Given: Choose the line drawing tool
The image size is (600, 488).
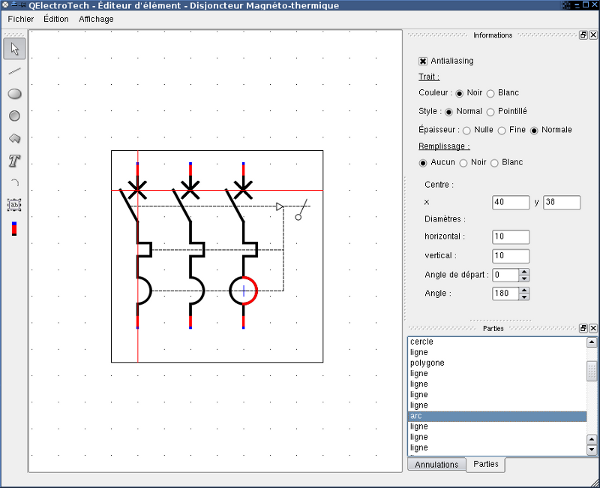Looking at the screenshot, I should pos(15,71).
